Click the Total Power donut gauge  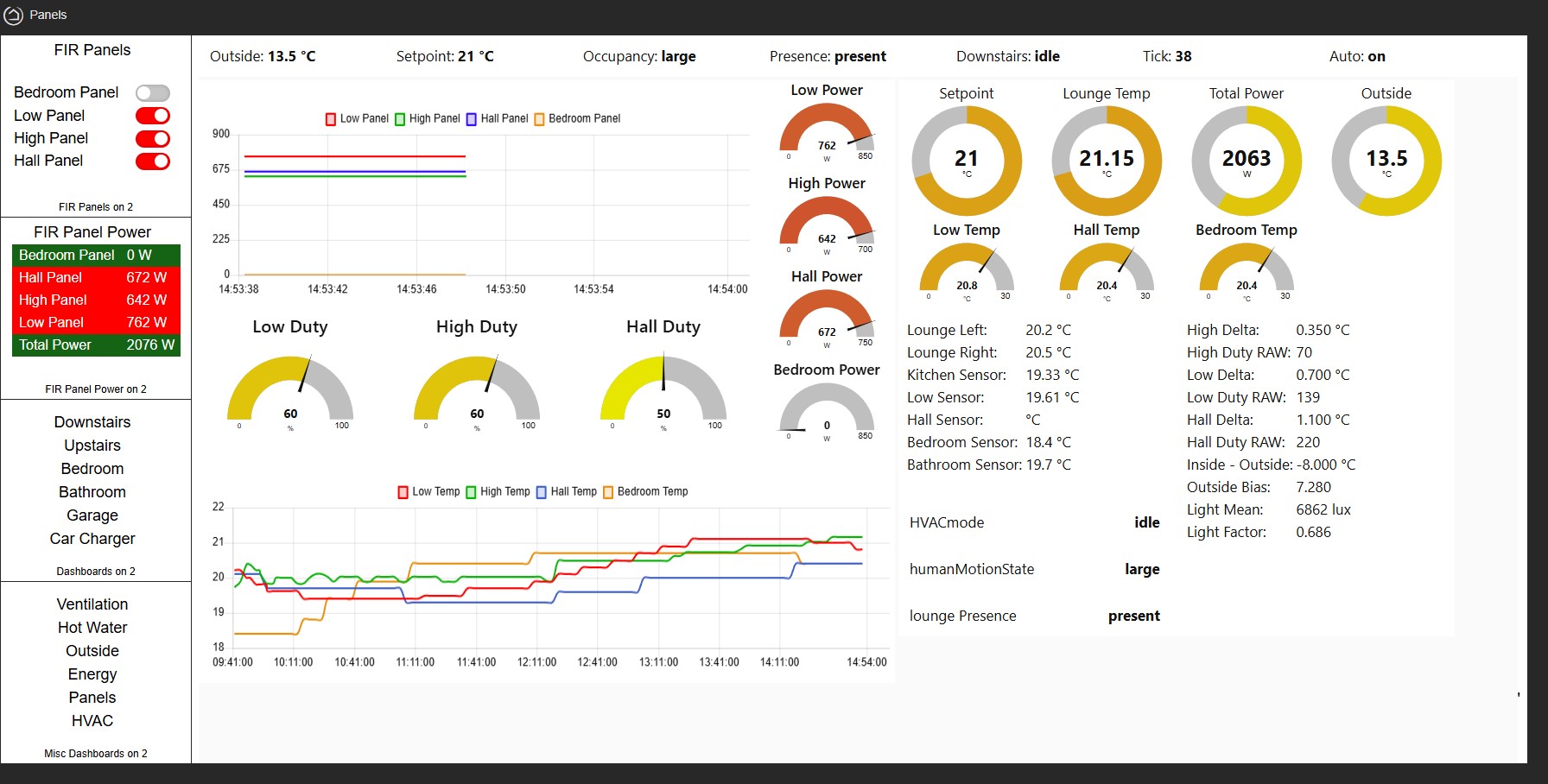pyautogui.click(x=1246, y=161)
